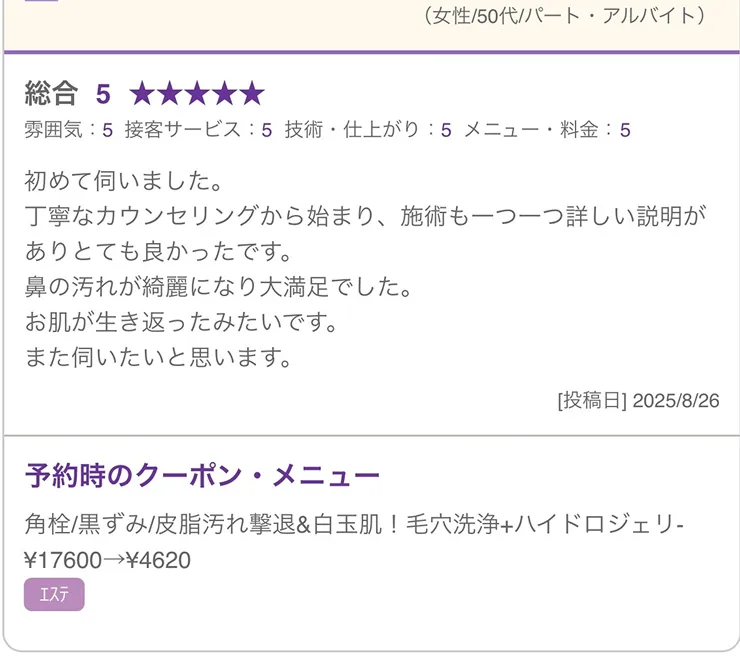Viewport: 740px width, 658px height.
Task: Click the fifth purple rating star
Action: click(x=251, y=94)
